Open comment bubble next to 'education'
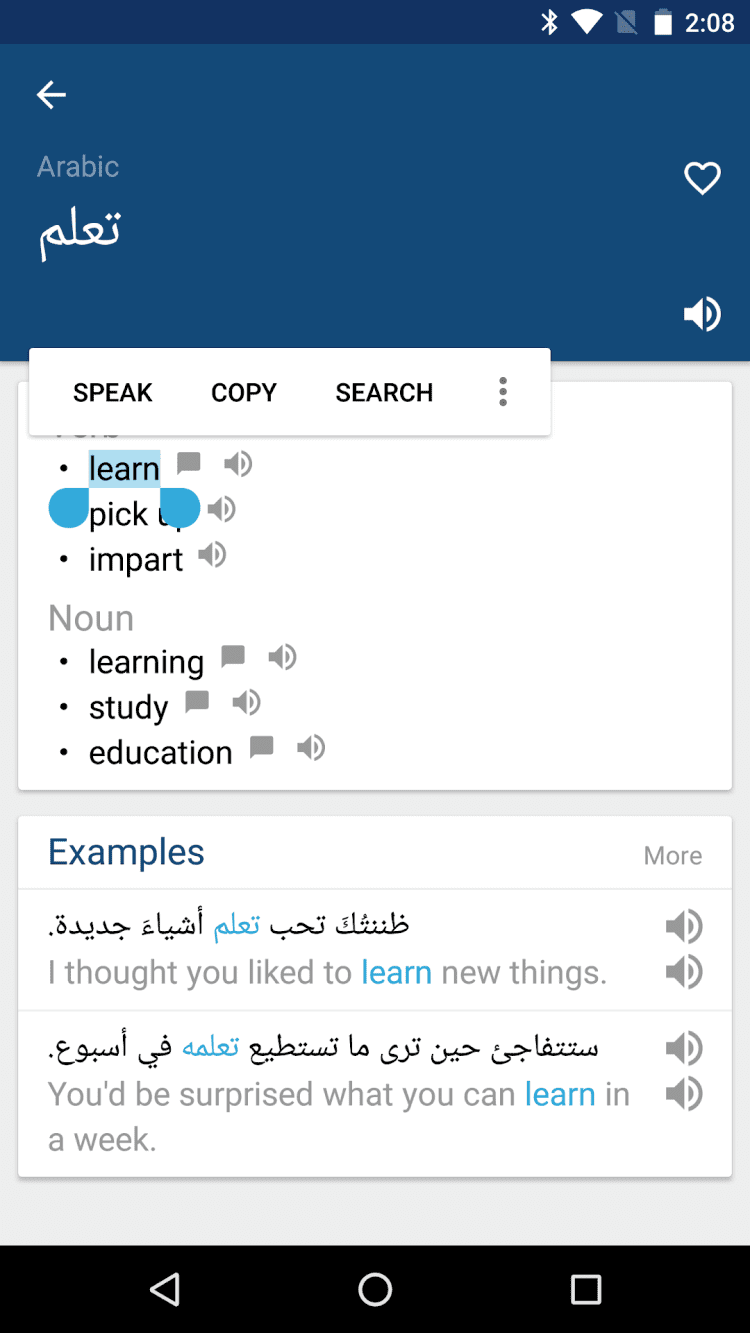 pyautogui.click(x=261, y=747)
